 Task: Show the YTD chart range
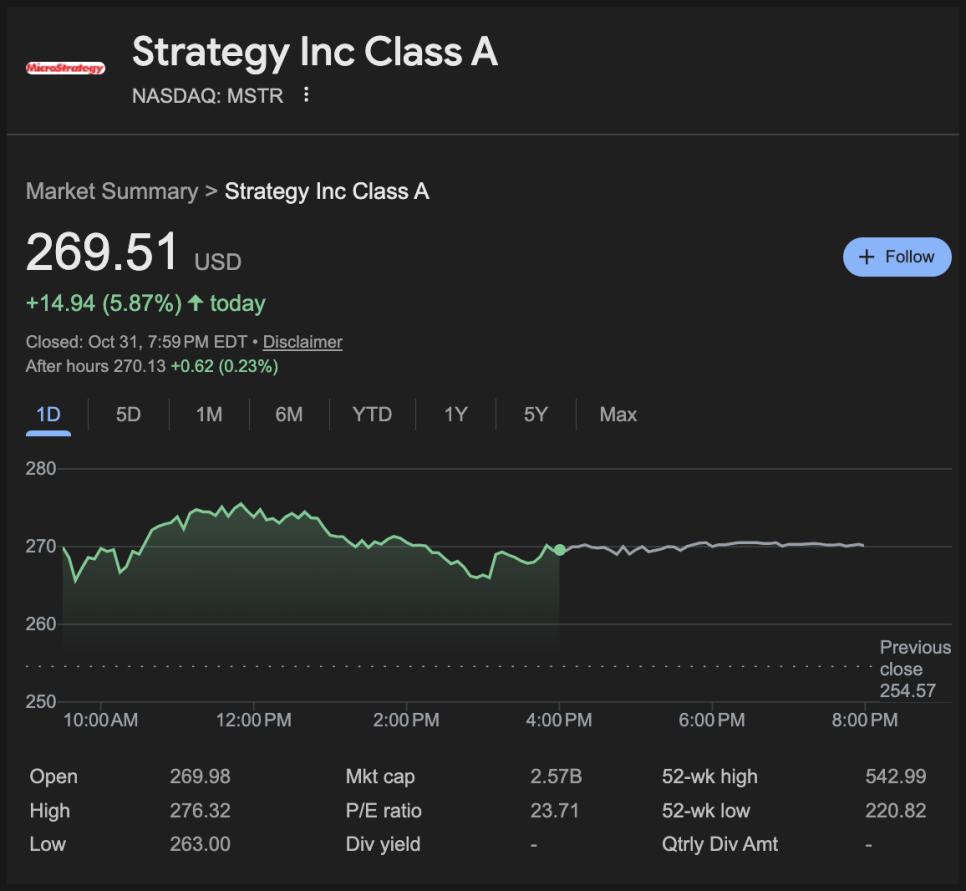[x=372, y=415]
